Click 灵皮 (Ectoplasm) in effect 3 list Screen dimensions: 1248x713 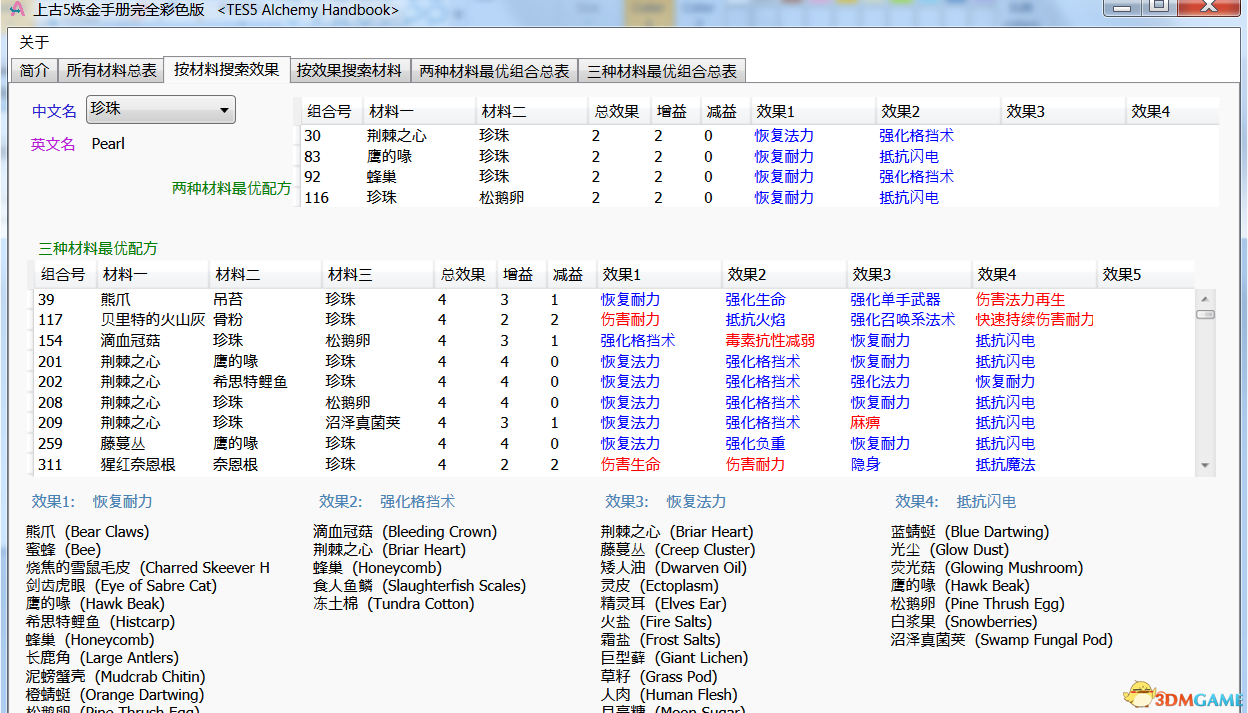[x=660, y=586]
